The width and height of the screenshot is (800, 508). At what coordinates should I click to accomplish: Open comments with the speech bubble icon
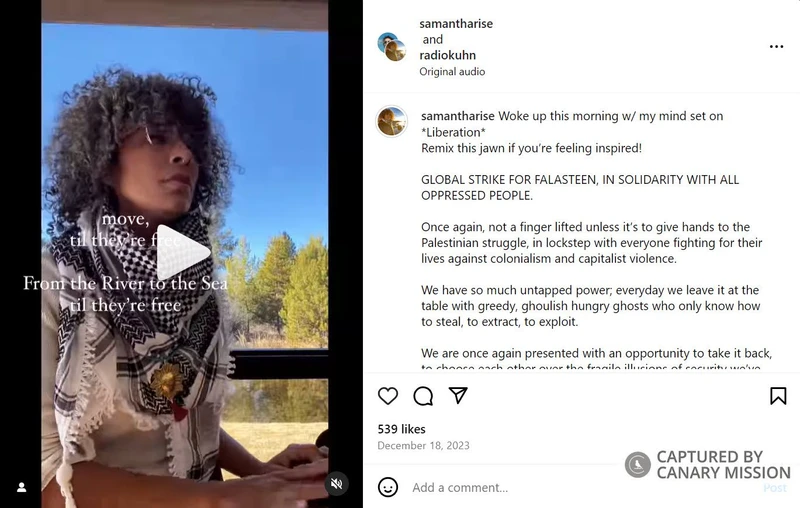coord(423,396)
